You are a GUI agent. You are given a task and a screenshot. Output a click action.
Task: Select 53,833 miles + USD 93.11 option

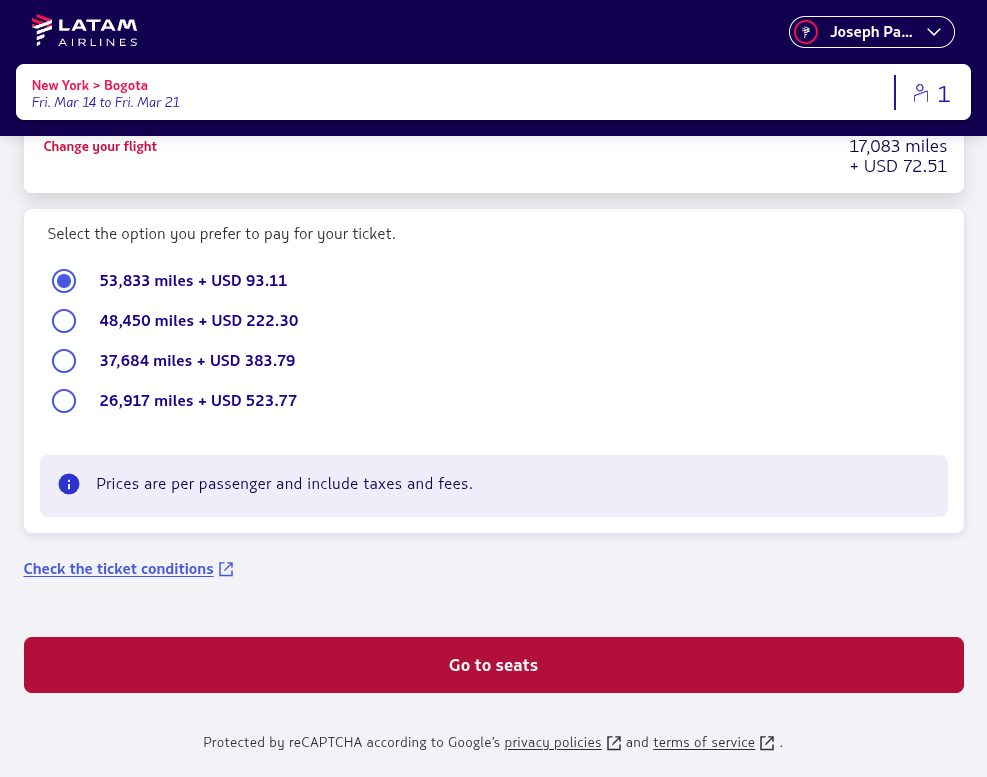click(x=64, y=281)
